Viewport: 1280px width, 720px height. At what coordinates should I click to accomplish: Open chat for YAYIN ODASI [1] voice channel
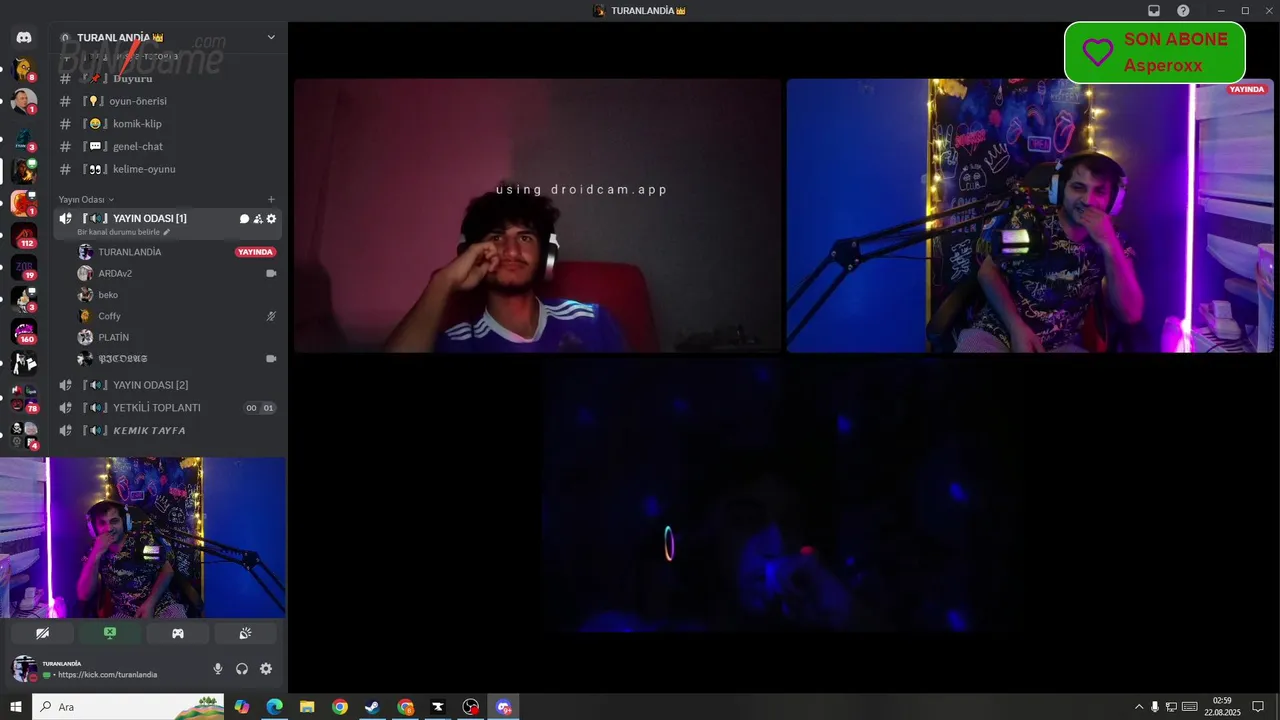pos(244,218)
